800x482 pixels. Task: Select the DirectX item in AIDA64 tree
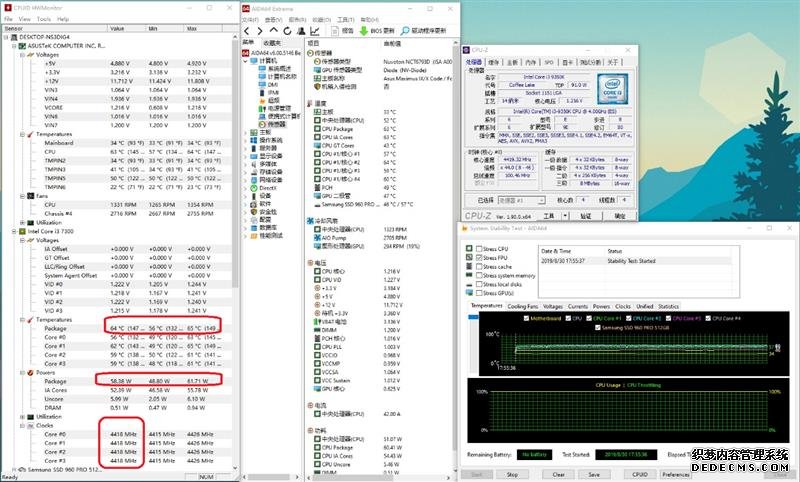coord(268,188)
